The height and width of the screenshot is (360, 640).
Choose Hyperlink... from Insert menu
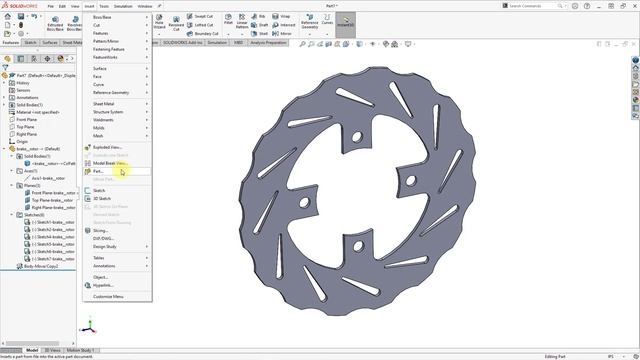pyautogui.click(x=117, y=286)
